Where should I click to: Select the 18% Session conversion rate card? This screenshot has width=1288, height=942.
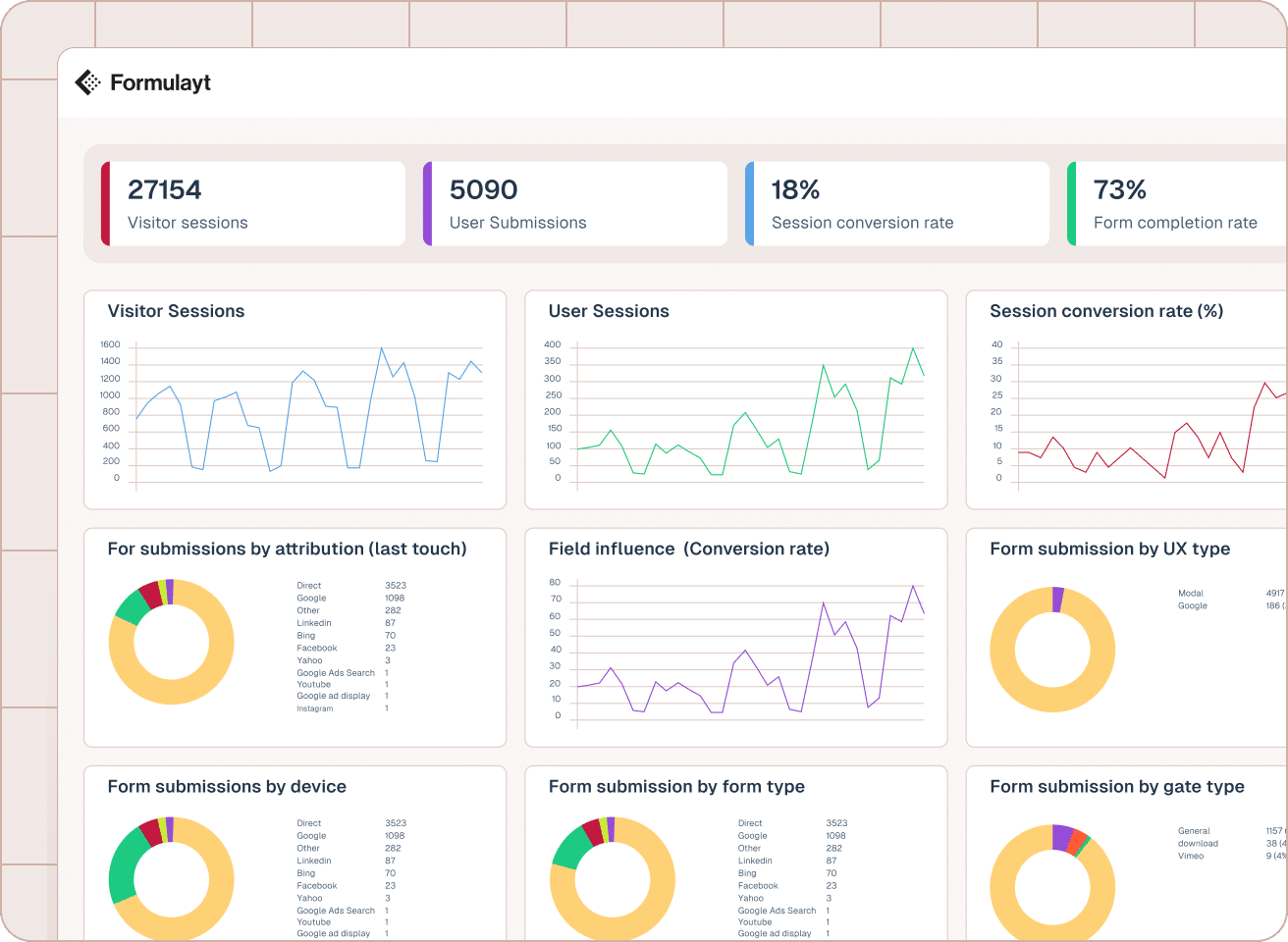click(x=897, y=203)
